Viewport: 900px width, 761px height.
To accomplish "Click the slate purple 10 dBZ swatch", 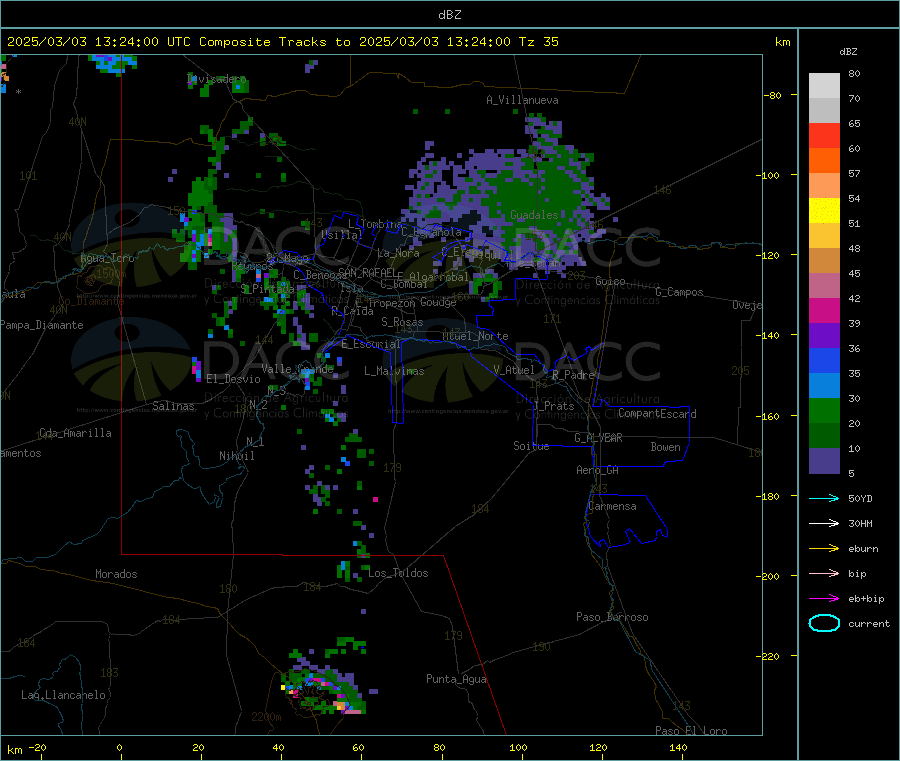I will [x=824, y=460].
